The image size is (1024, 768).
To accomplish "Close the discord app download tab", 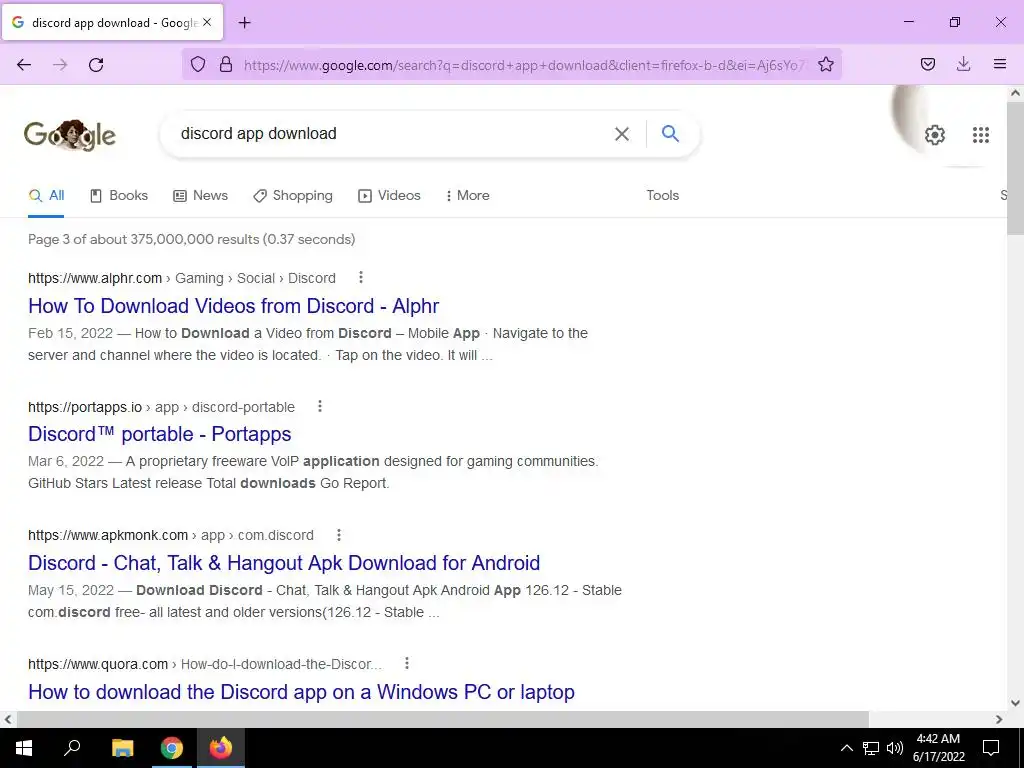I will pyautogui.click(x=207, y=22).
